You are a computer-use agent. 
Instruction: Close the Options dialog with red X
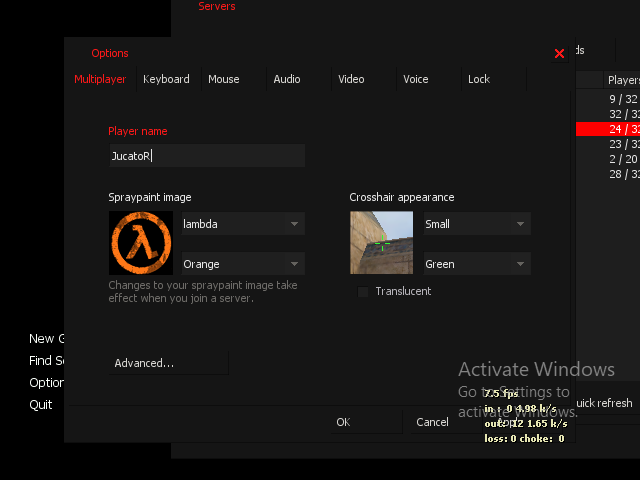[x=559, y=53]
